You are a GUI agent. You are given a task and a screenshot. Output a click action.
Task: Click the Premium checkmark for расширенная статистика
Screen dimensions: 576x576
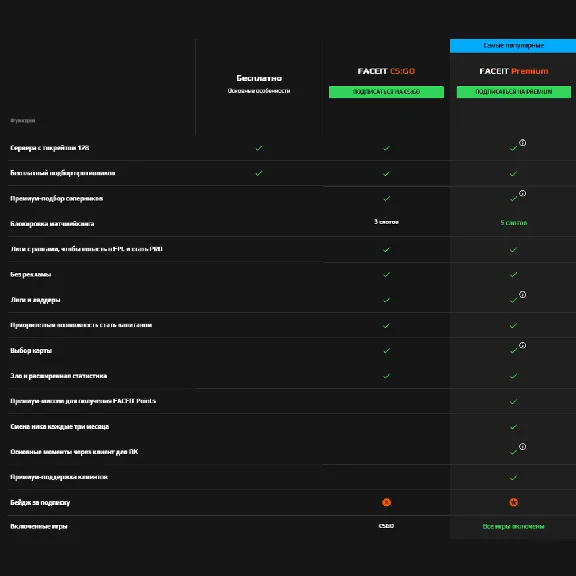click(514, 376)
